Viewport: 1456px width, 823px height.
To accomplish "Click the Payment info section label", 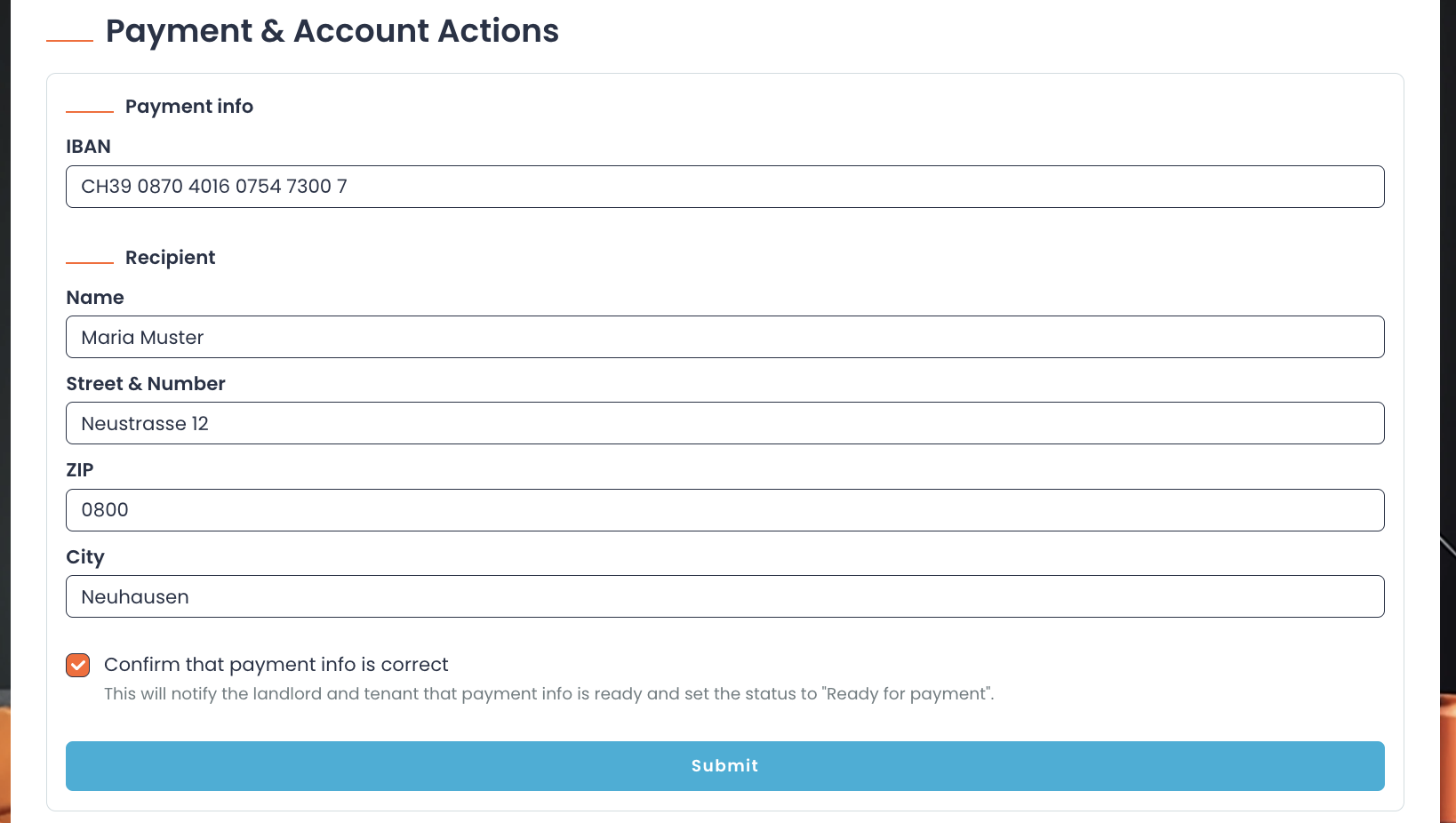I will [x=188, y=106].
